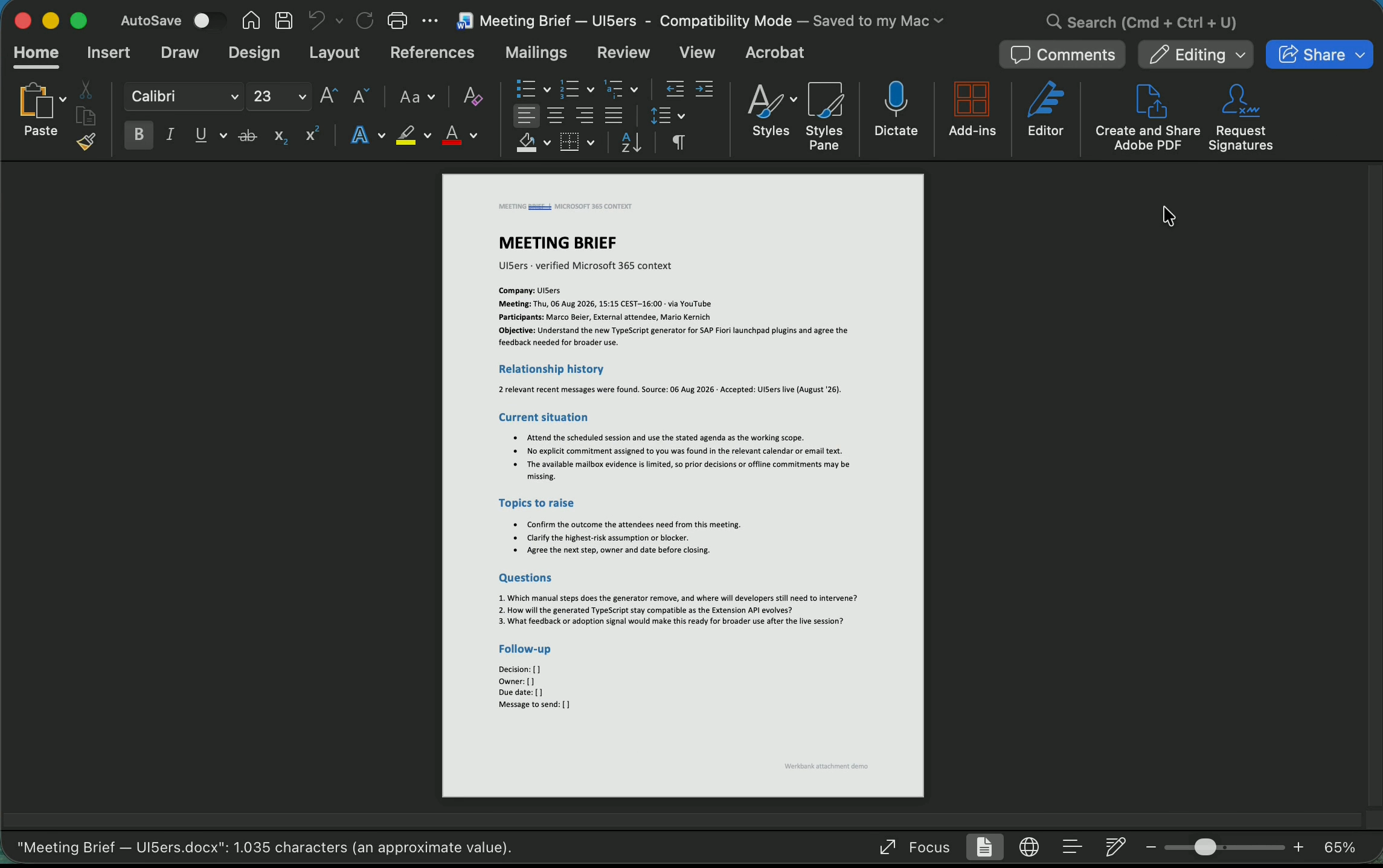This screenshot has height=868, width=1383.
Task: Expand the bullet list options arrow
Action: [x=547, y=90]
